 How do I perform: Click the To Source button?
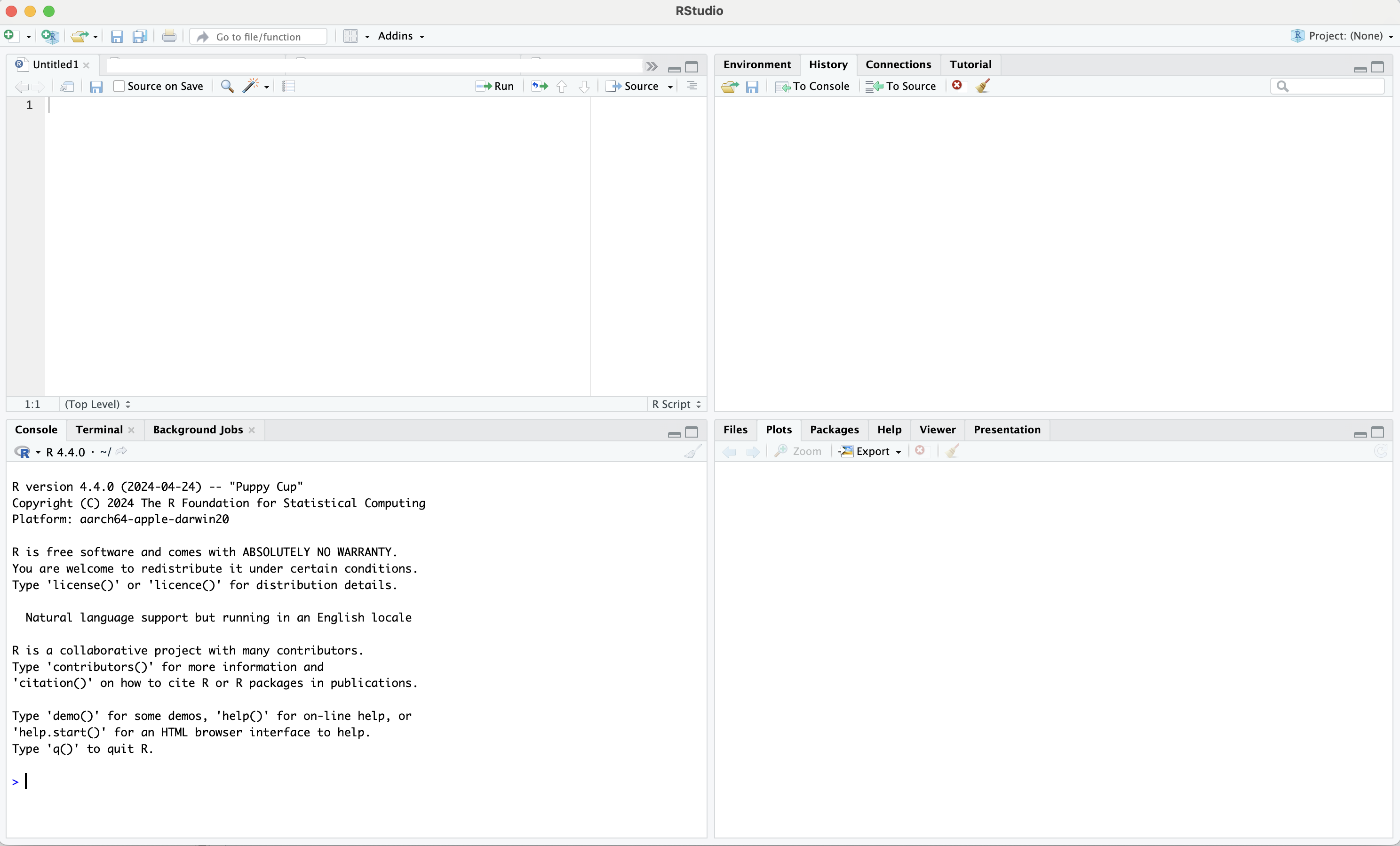(x=900, y=86)
